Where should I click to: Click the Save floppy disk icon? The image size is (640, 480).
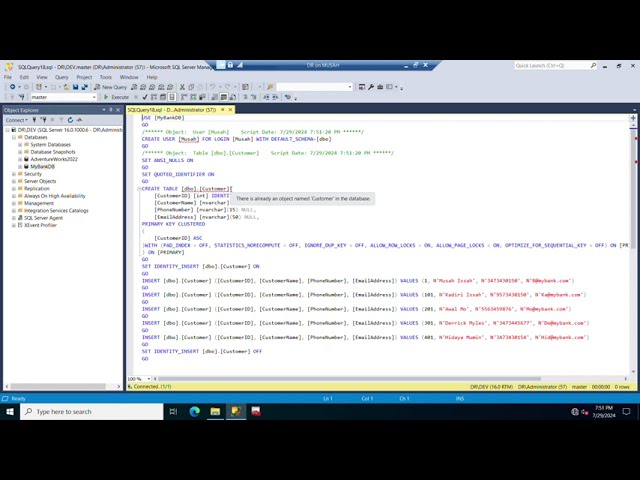pyautogui.click(x=76, y=87)
